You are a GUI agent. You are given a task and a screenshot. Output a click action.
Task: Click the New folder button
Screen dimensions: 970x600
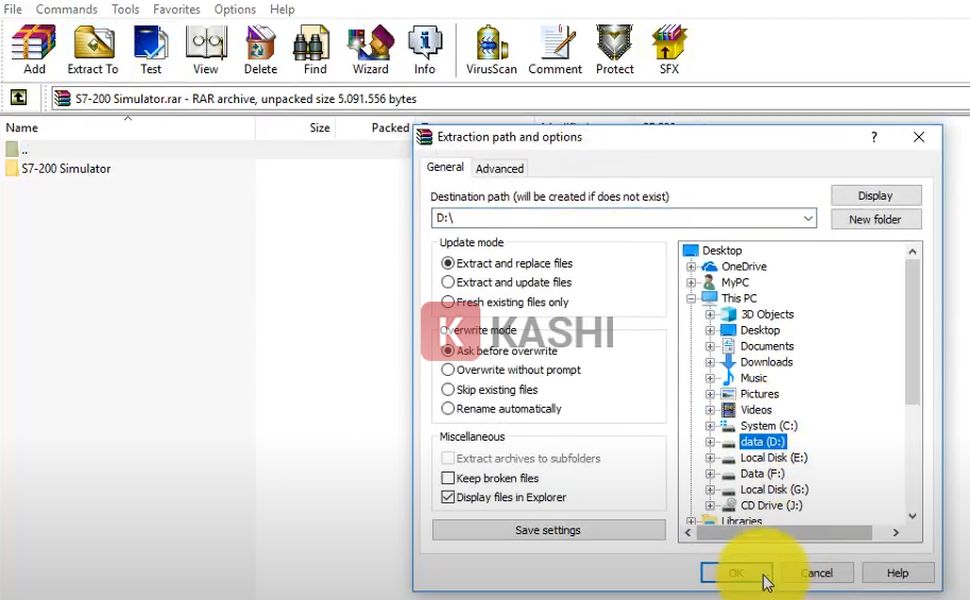click(875, 219)
